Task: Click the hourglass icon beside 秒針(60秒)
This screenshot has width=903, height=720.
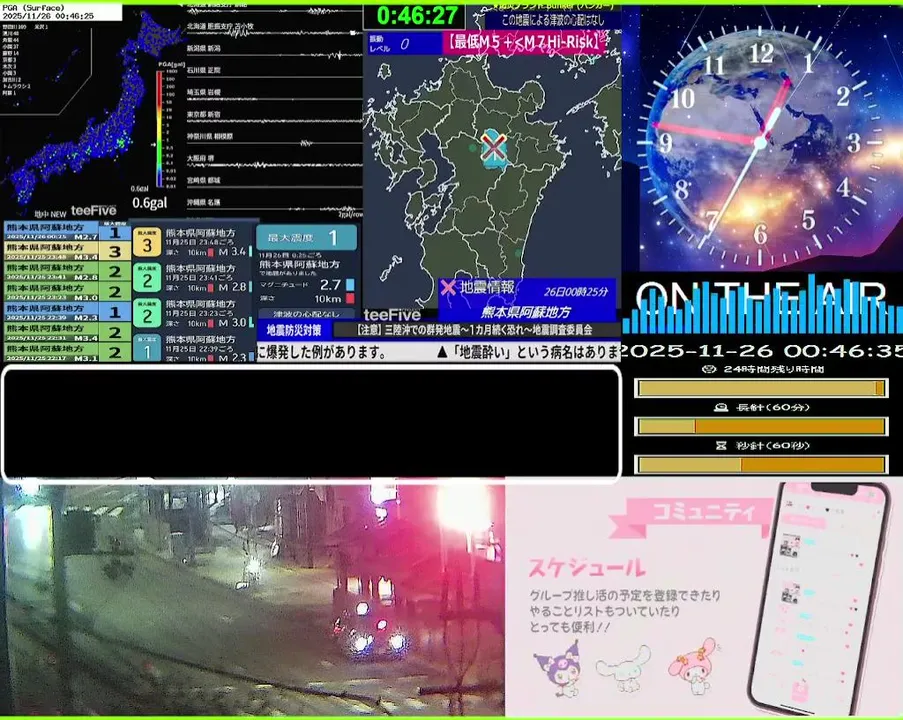Action: (x=721, y=445)
